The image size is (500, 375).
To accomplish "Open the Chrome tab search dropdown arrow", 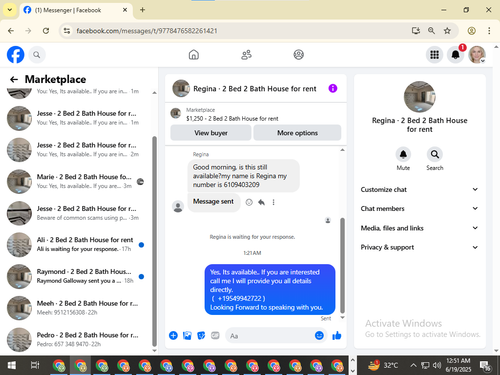I will tap(10, 10).
